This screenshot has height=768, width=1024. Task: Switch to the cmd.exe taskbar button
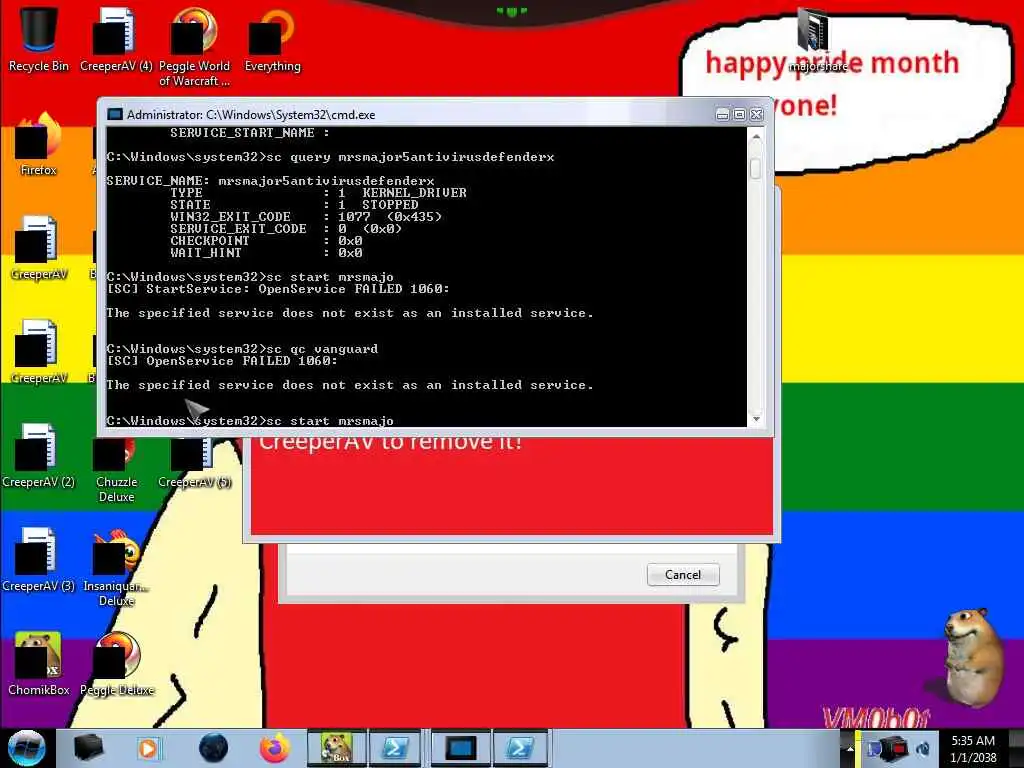pos(460,748)
